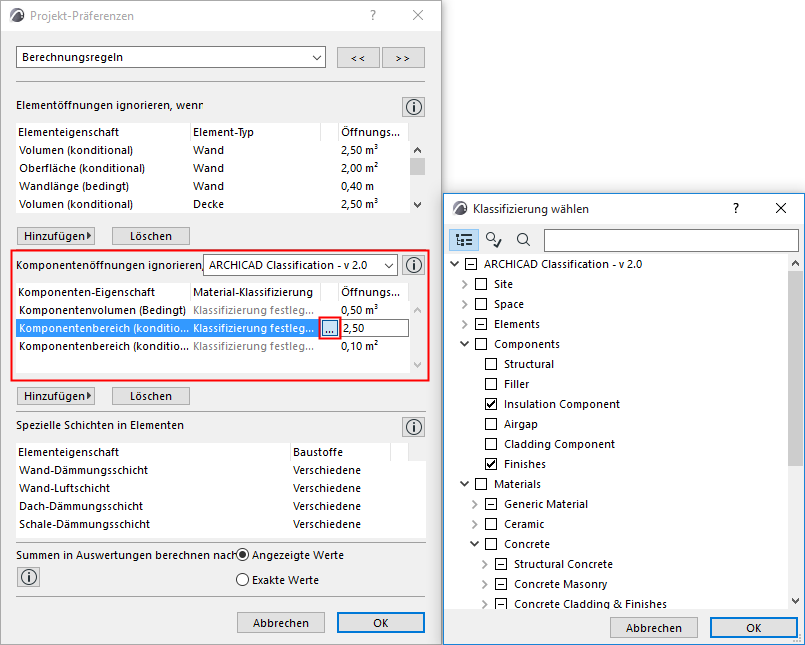The image size is (805, 645).
Task: Click the info icon beside Elementöffnungen ignorieren
Action: point(413,107)
